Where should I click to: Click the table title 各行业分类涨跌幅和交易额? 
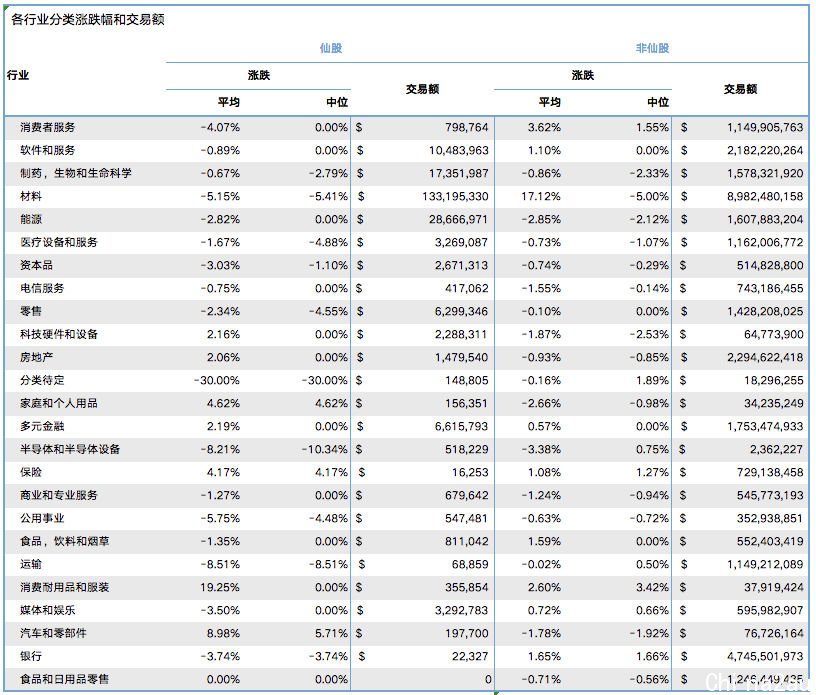click(x=87, y=20)
